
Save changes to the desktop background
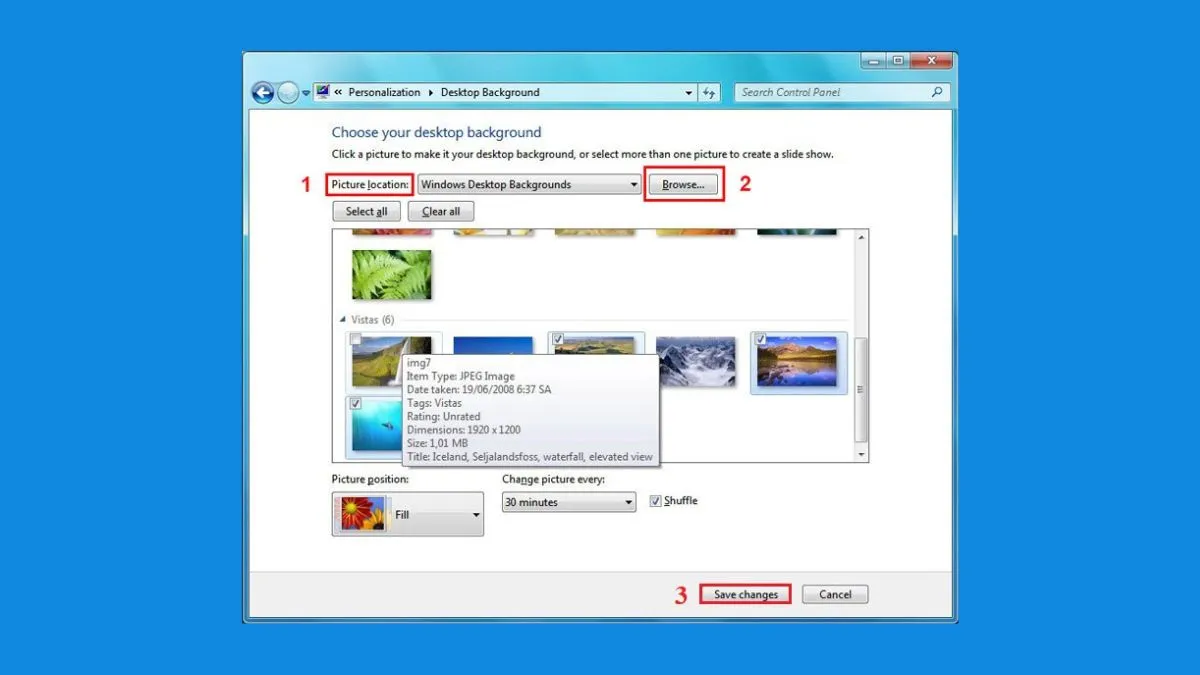[745, 593]
